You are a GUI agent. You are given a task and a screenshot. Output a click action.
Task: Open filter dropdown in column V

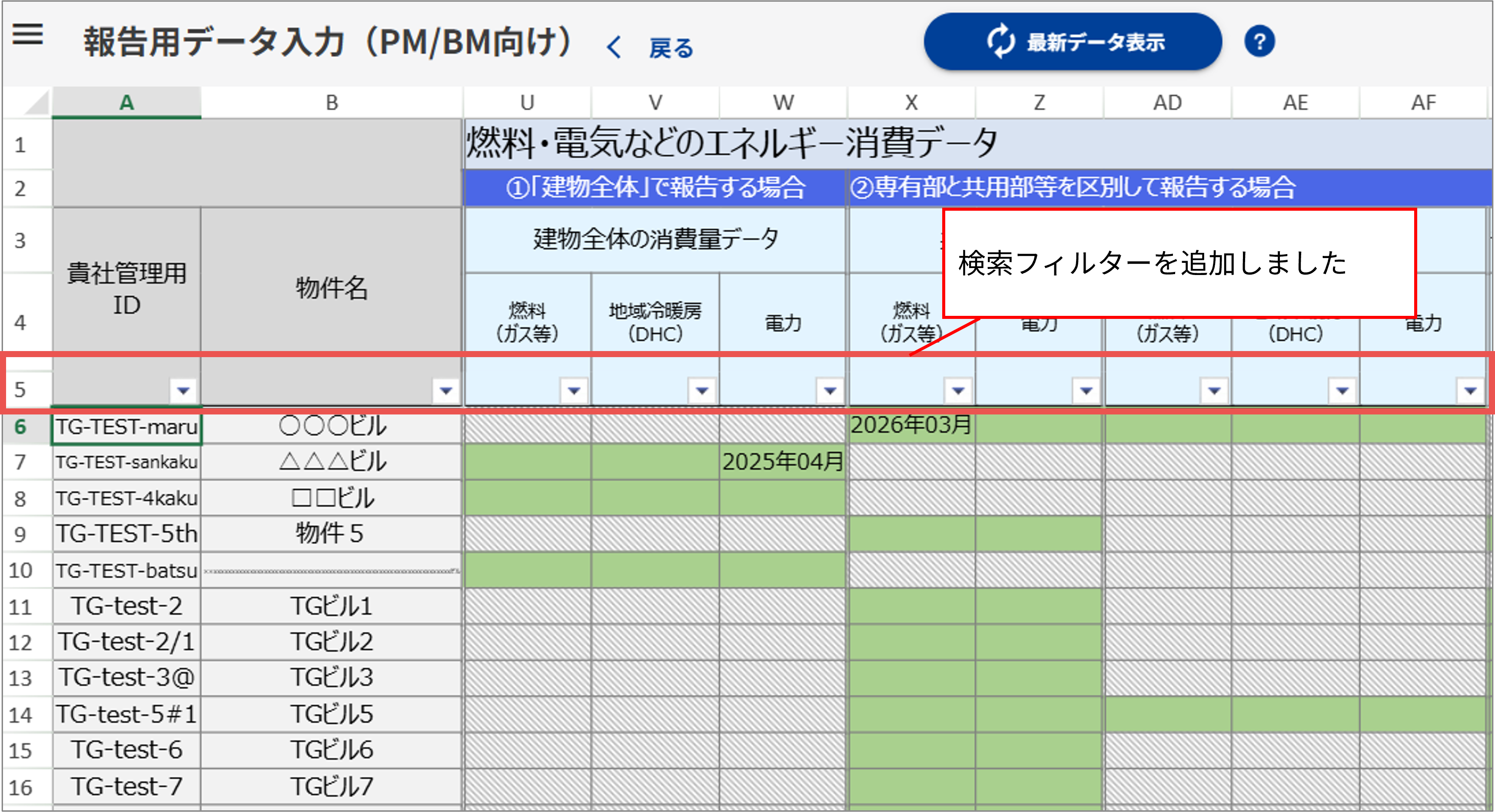[702, 390]
